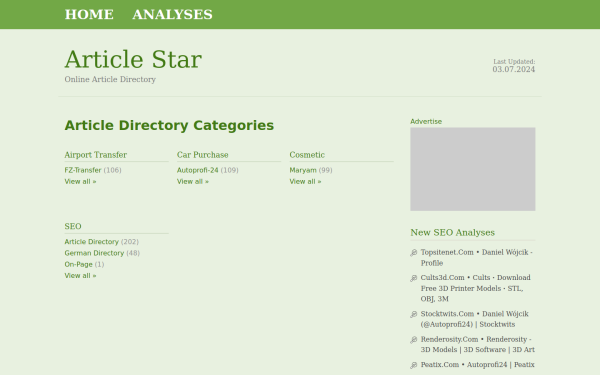Open the Car Purchase category

coord(202,155)
